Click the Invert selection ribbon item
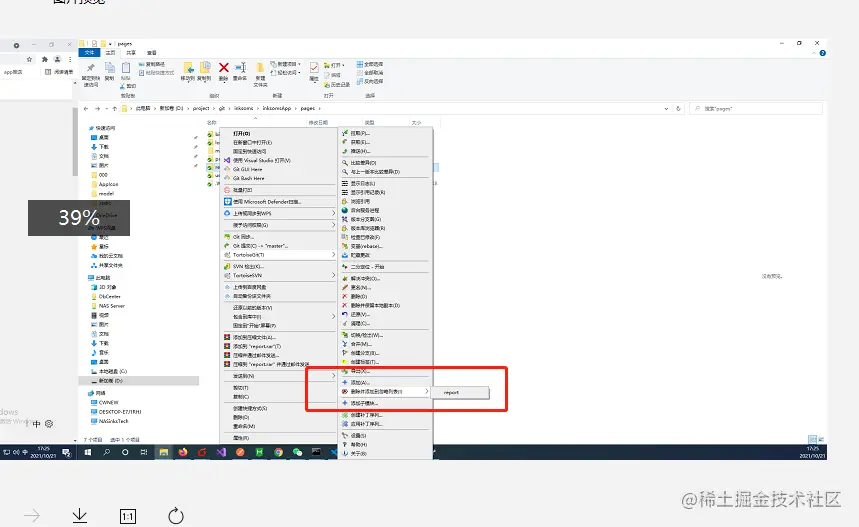This screenshot has height=527, width=859. pos(370,81)
